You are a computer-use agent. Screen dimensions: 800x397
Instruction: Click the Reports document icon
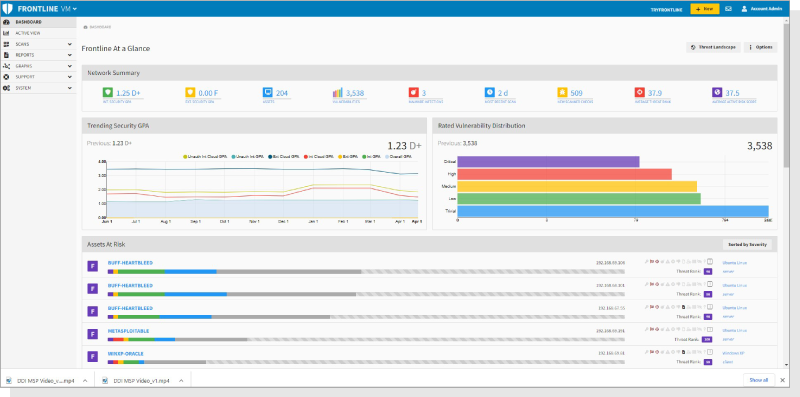[6, 55]
